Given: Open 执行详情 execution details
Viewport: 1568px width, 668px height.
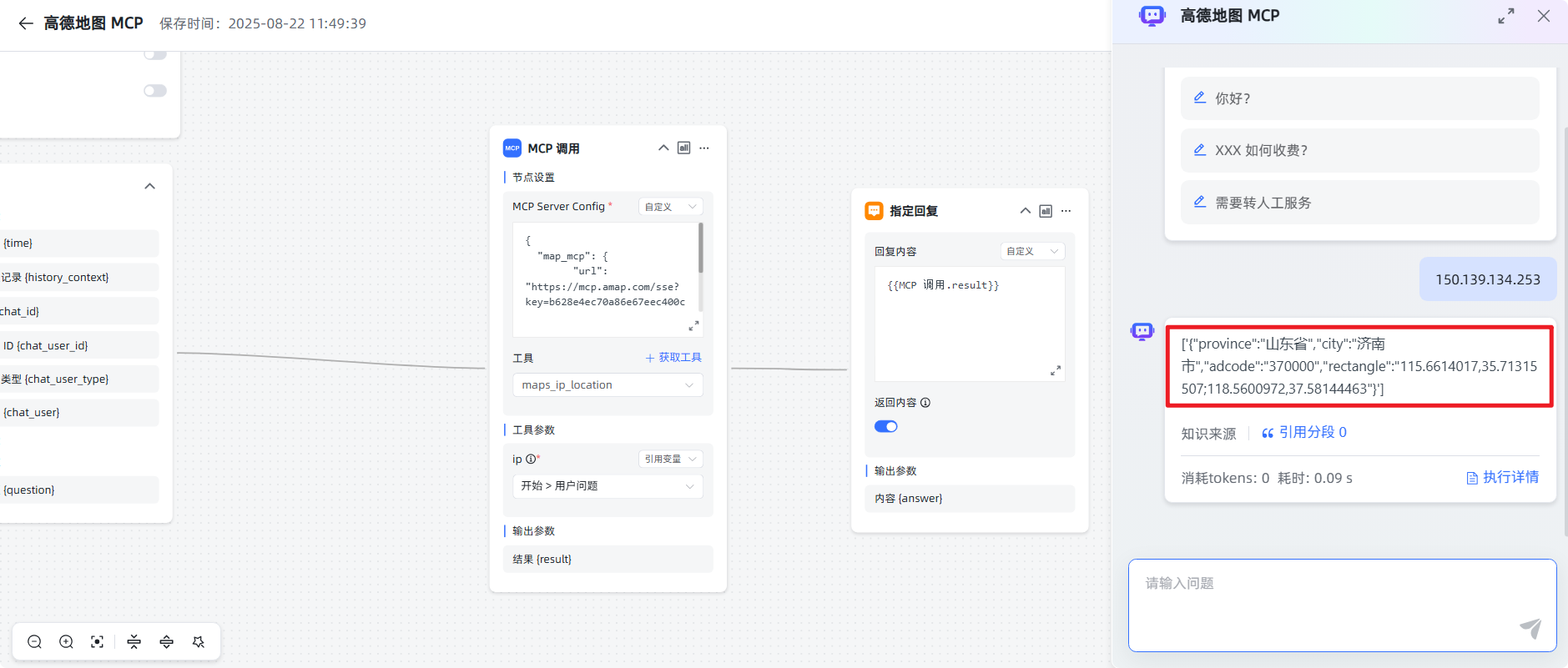Looking at the screenshot, I should [1503, 477].
